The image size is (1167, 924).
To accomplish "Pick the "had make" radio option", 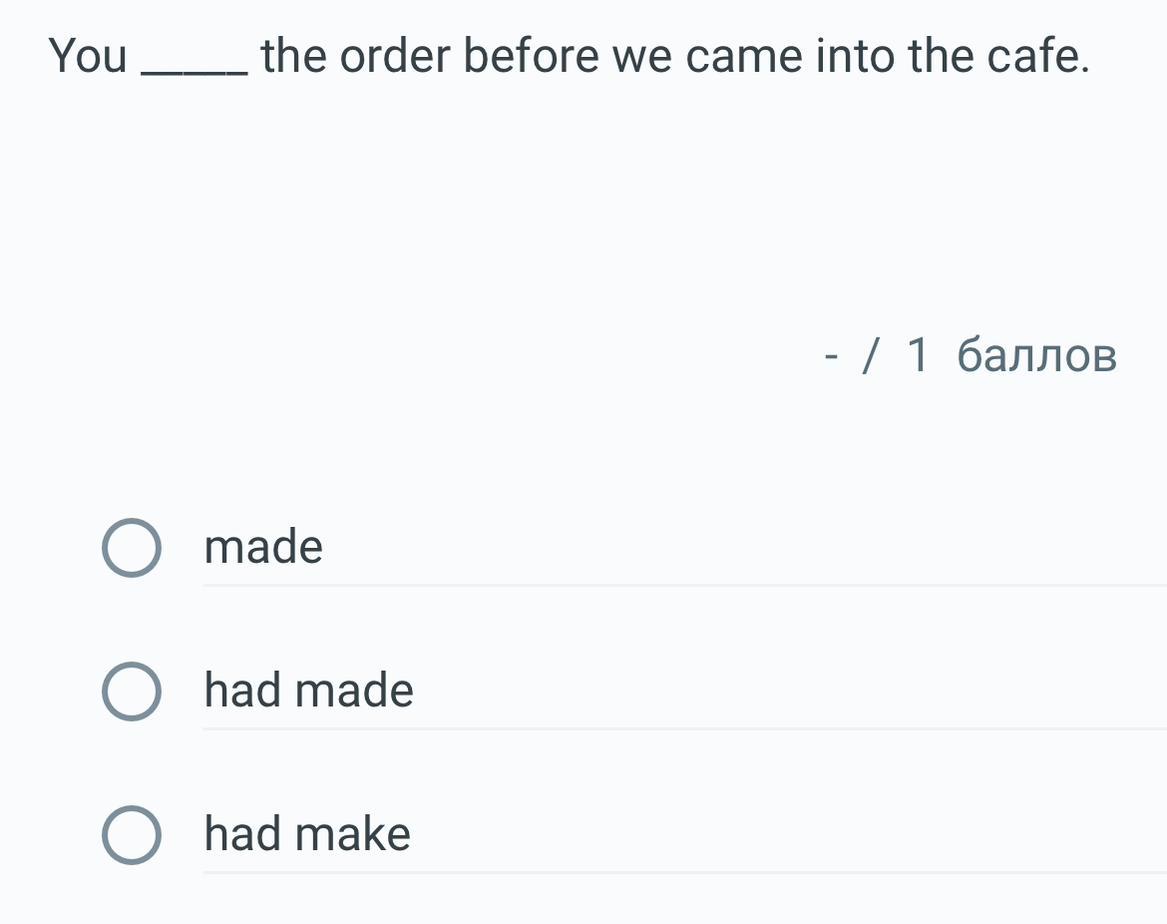I will tap(131, 835).
